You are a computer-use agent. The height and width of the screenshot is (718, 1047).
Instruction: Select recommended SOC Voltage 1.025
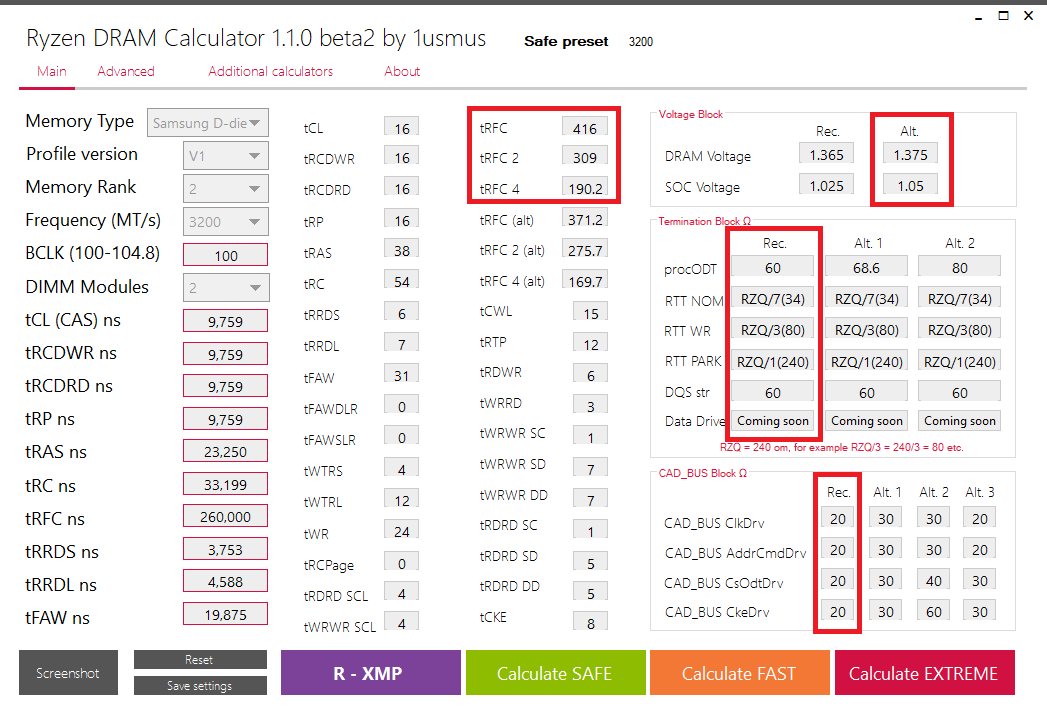(826, 186)
